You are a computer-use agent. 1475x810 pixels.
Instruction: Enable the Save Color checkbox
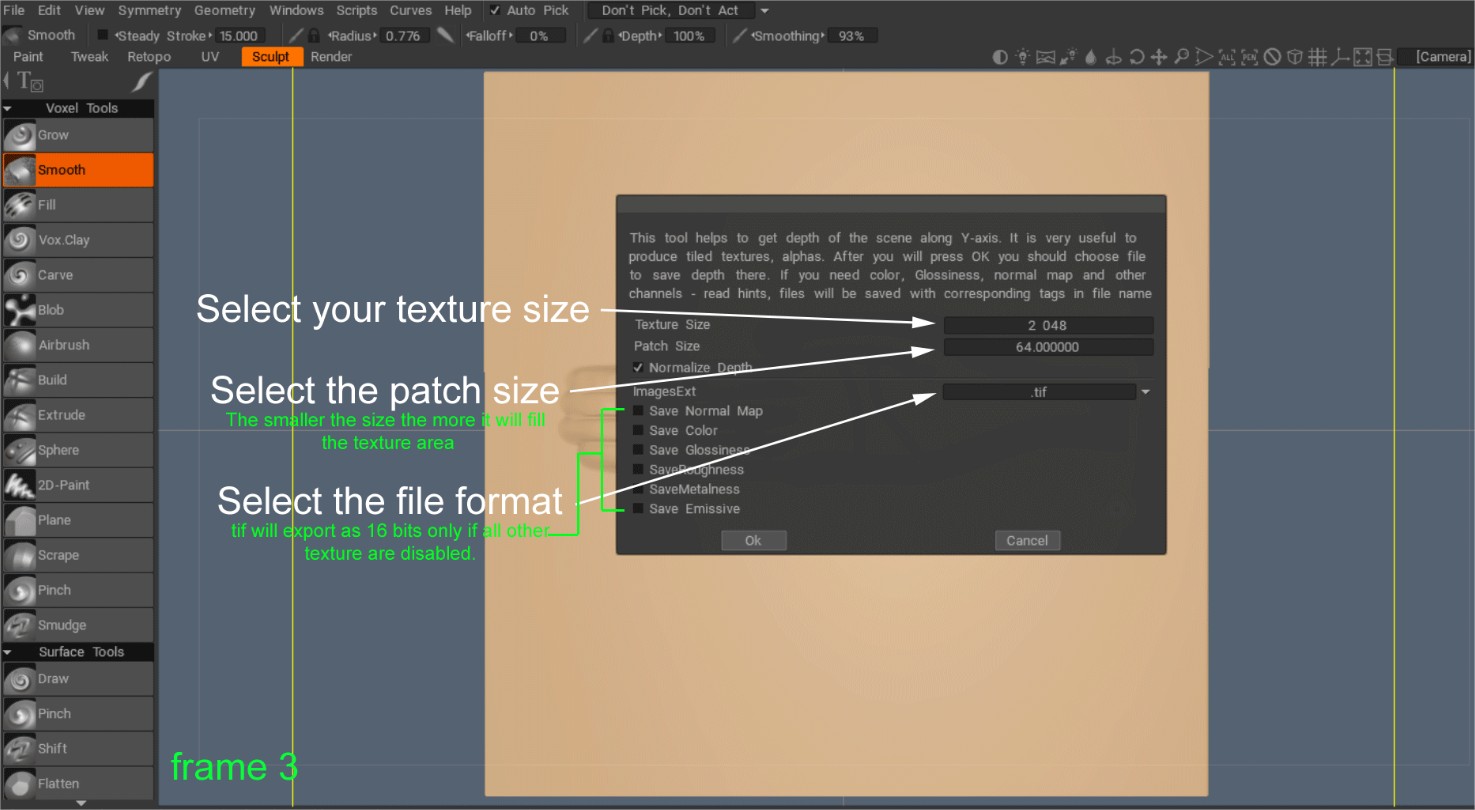click(x=637, y=430)
